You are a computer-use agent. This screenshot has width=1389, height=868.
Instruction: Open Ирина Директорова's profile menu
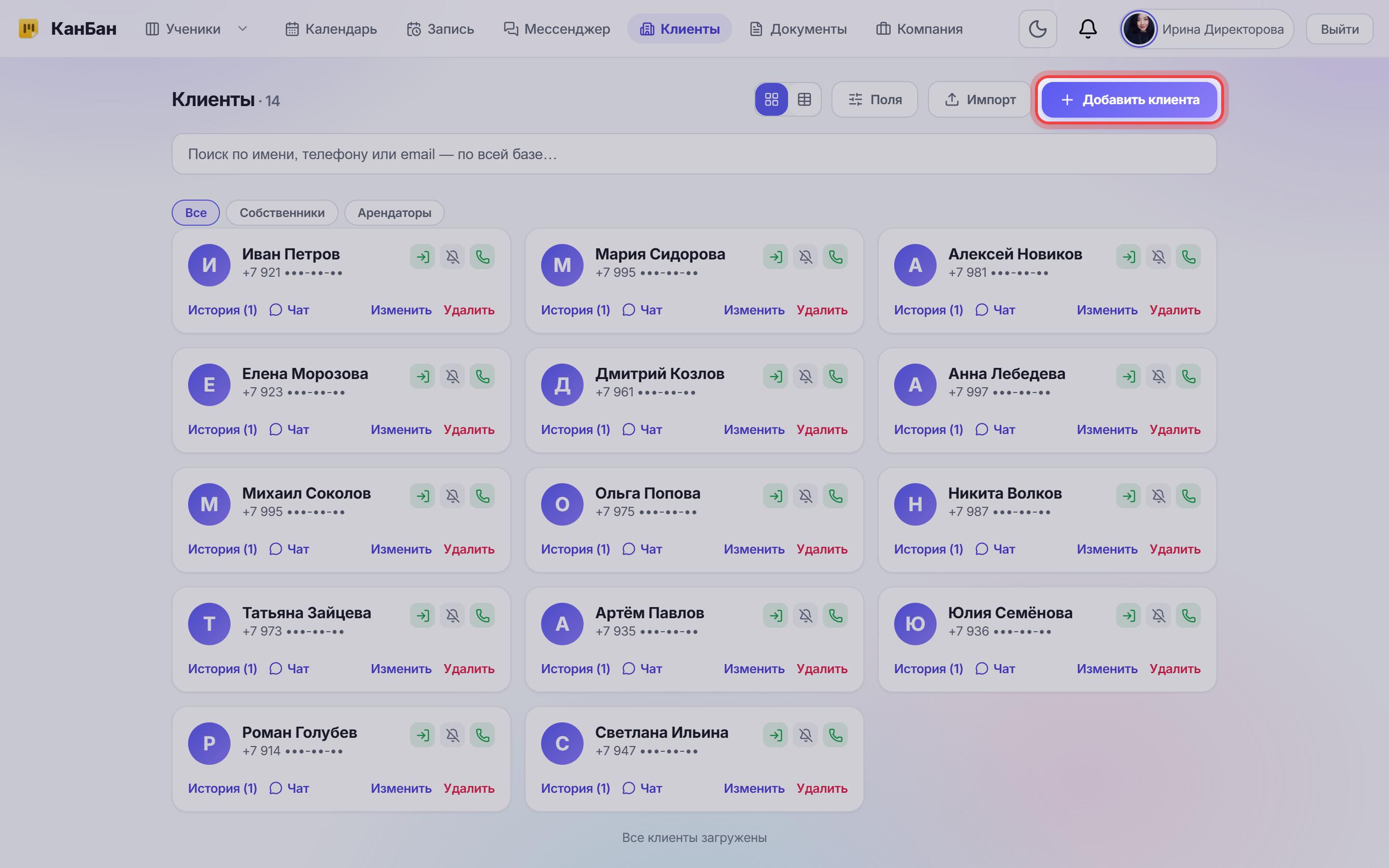(x=1207, y=29)
